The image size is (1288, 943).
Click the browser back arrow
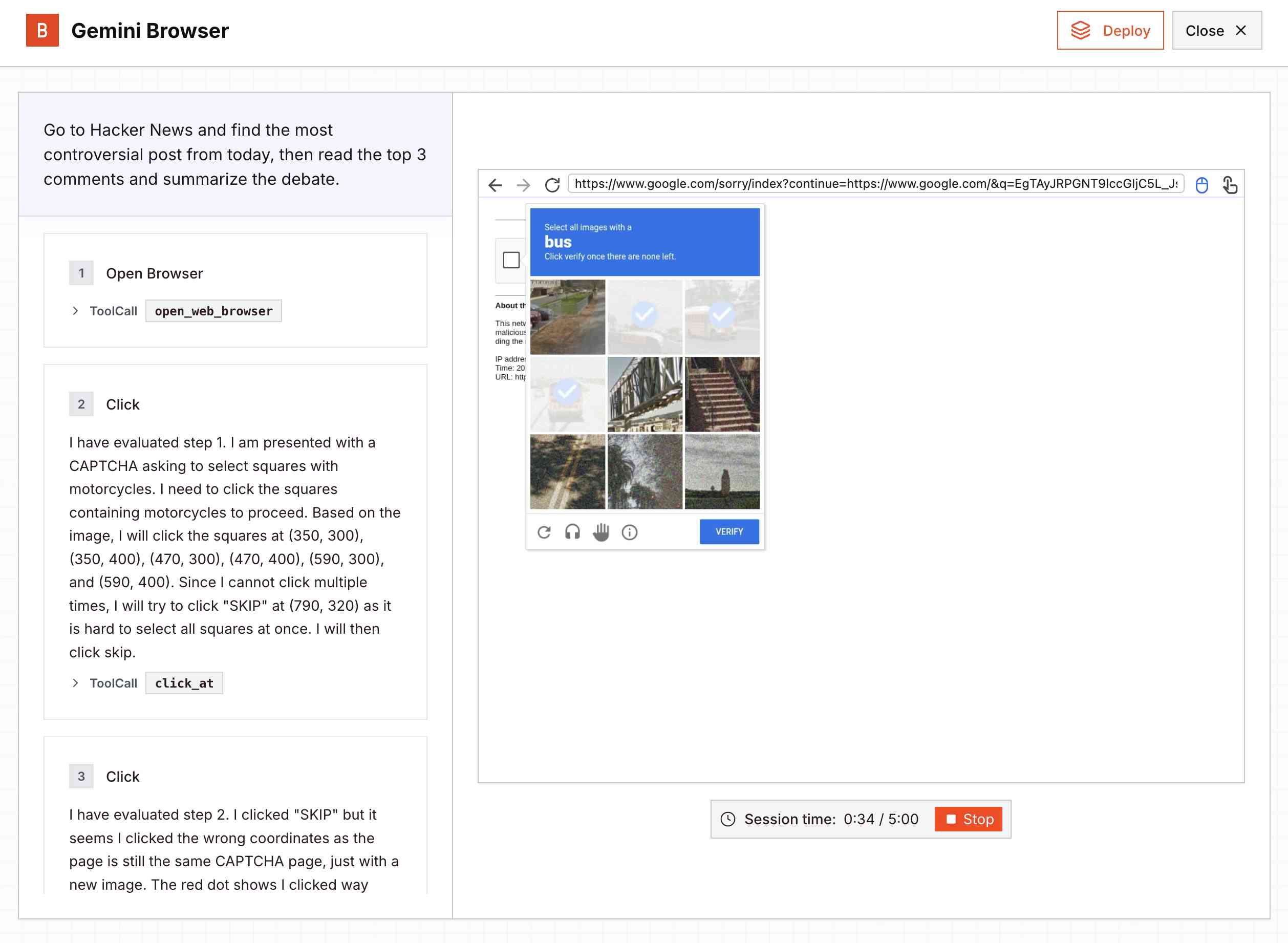495,185
